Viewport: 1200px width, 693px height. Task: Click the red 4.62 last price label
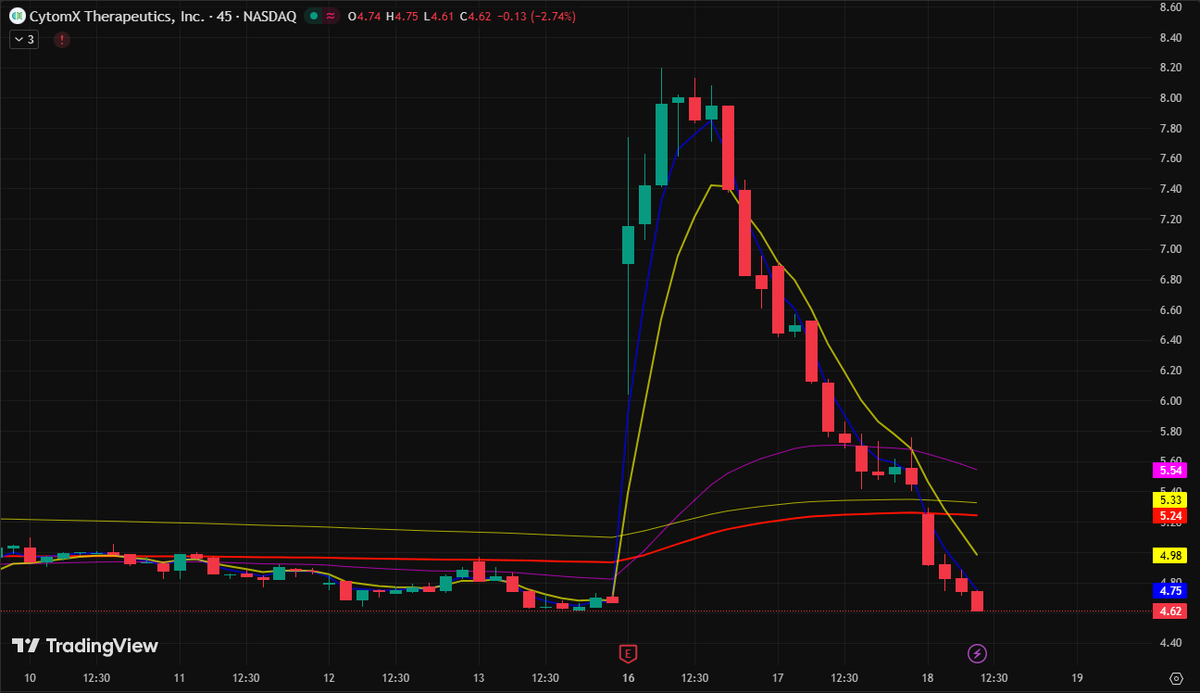pyautogui.click(x=1169, y=609)
